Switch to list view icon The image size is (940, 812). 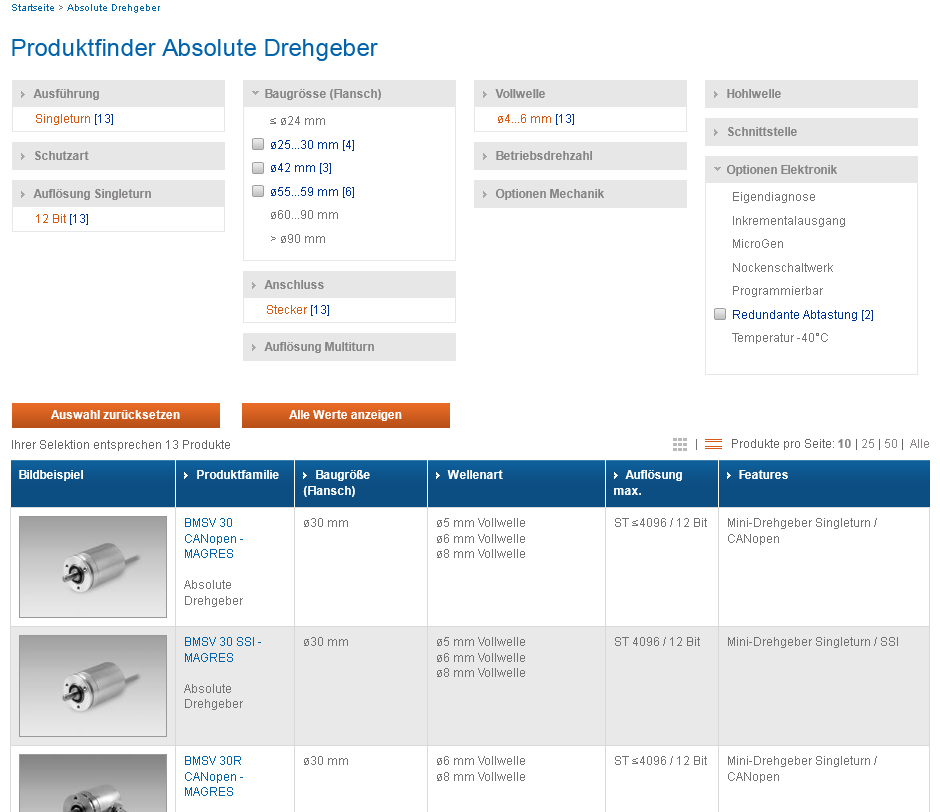point(713,444)
